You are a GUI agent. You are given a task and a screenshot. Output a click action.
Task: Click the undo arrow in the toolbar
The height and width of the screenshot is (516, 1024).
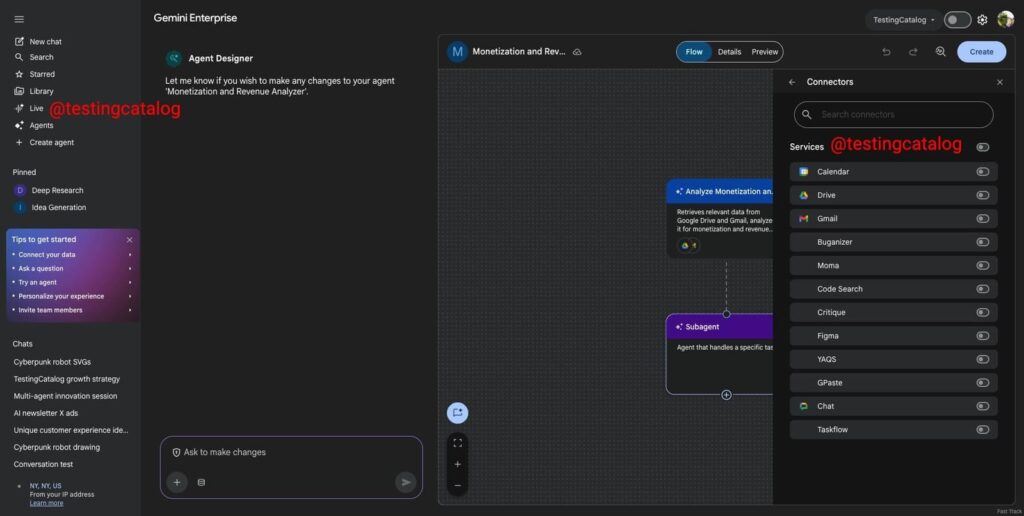pos(886,52)
